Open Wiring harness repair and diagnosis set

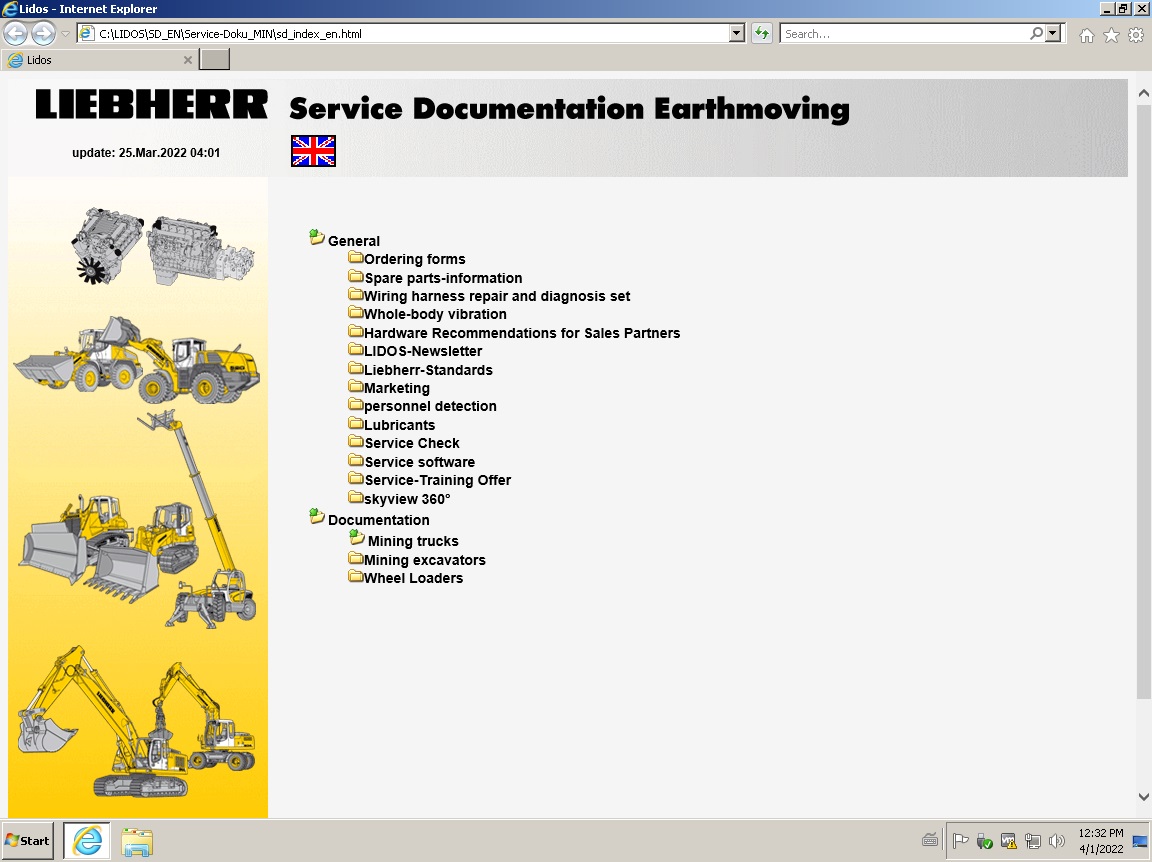click(x=497, y=296)
